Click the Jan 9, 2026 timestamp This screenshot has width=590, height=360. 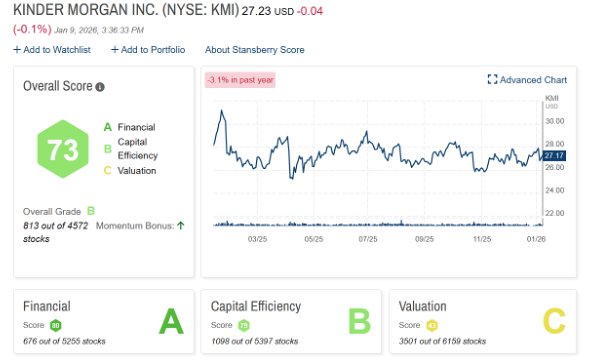tap(99, 30)
